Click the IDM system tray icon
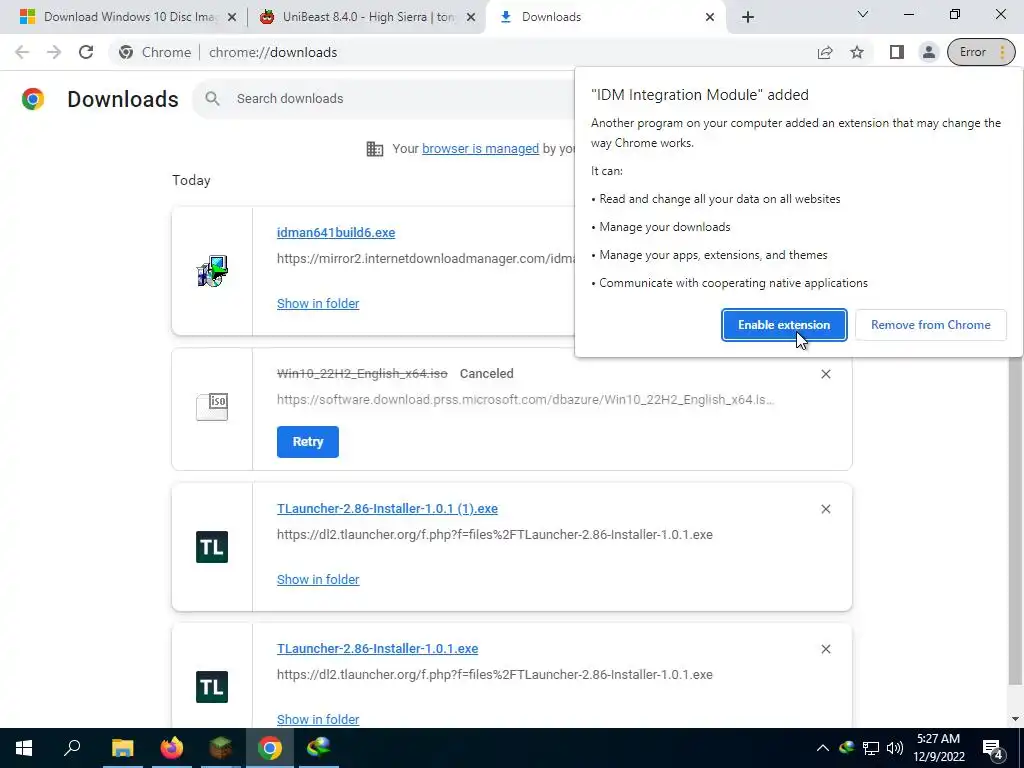This screenshot has width=1024, height=768. (847, 748)
